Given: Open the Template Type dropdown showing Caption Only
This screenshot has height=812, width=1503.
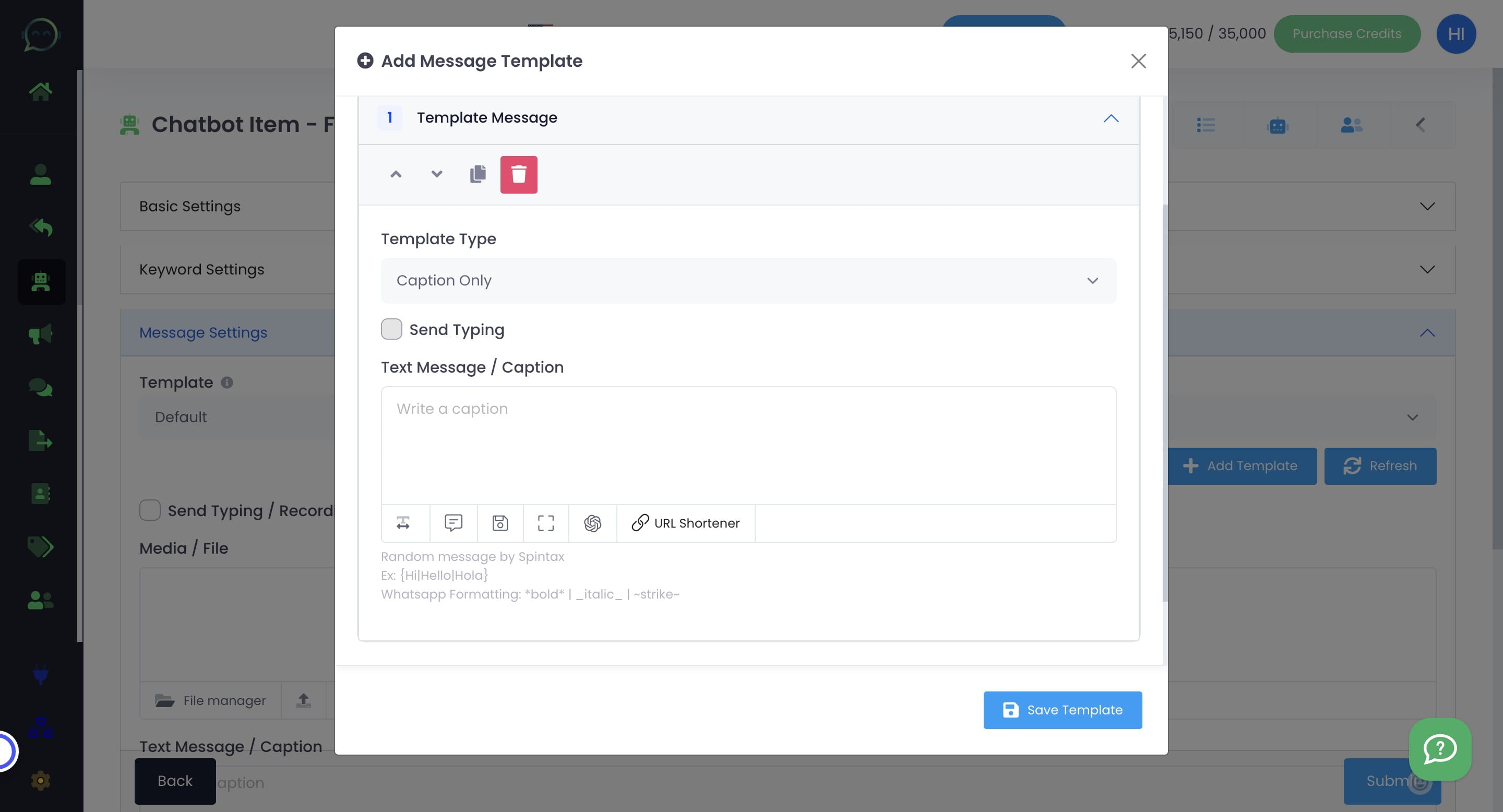Looking at the screenshot, I should pyautogui.click(x=748, y=281).
